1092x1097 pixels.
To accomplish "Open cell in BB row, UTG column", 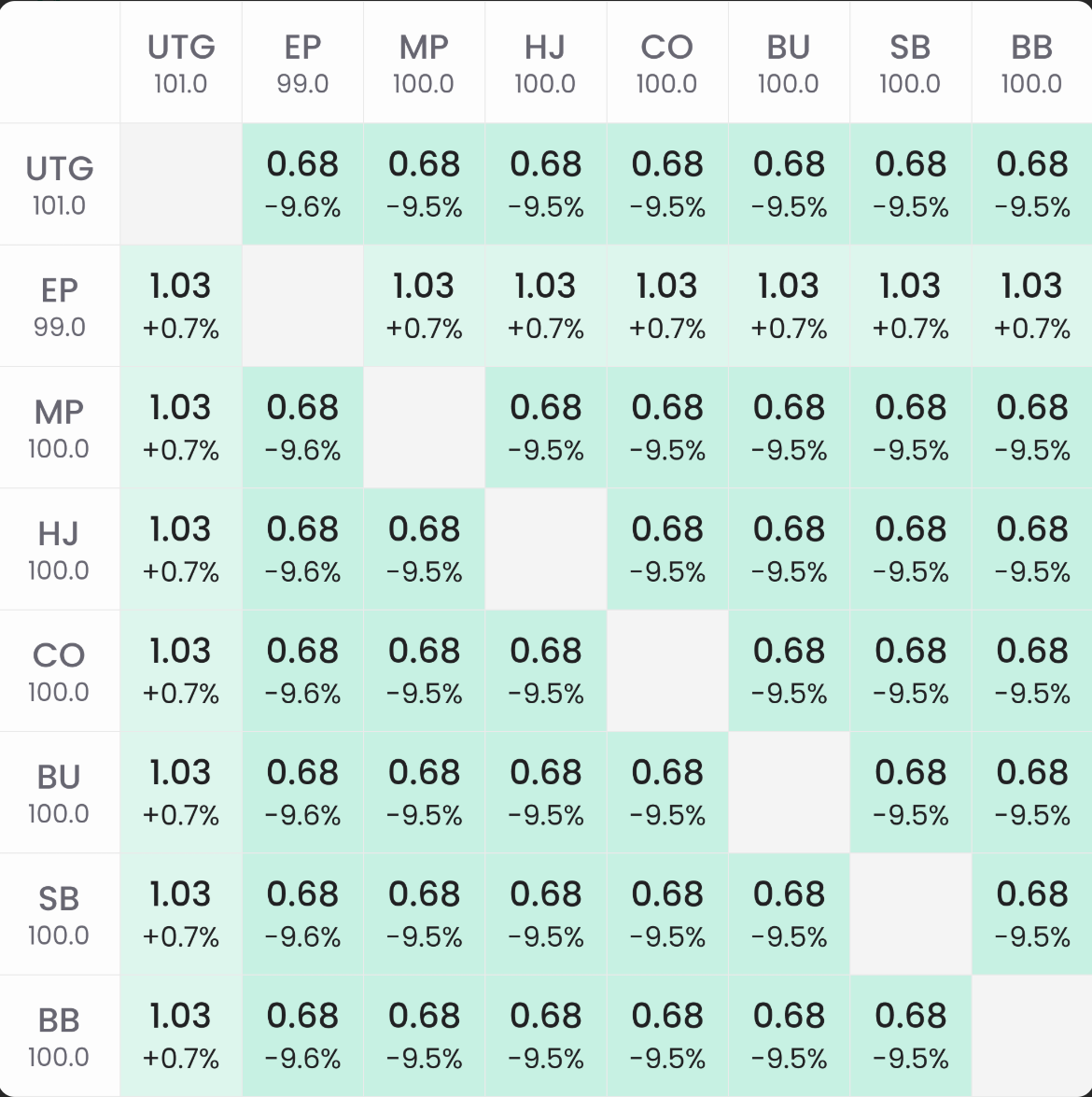I will coord(181,1035).
